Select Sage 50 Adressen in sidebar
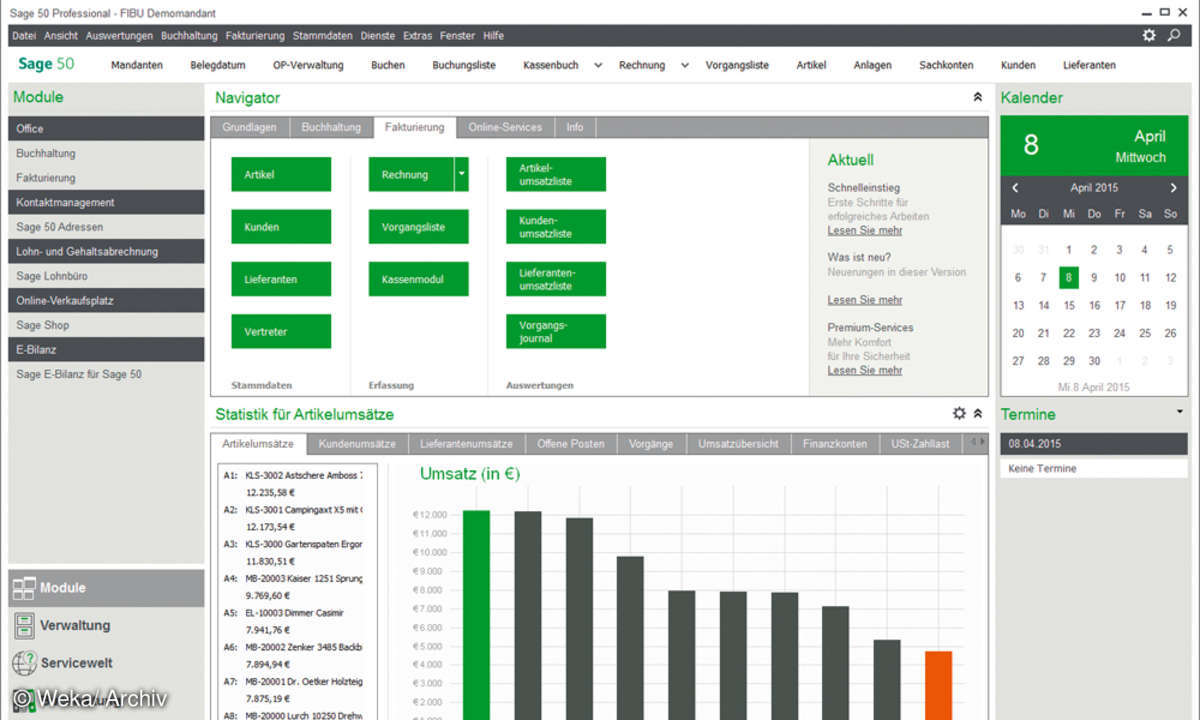Image resolution: width=1200 pixels, height=720 pixels. [x=106, y=227]
